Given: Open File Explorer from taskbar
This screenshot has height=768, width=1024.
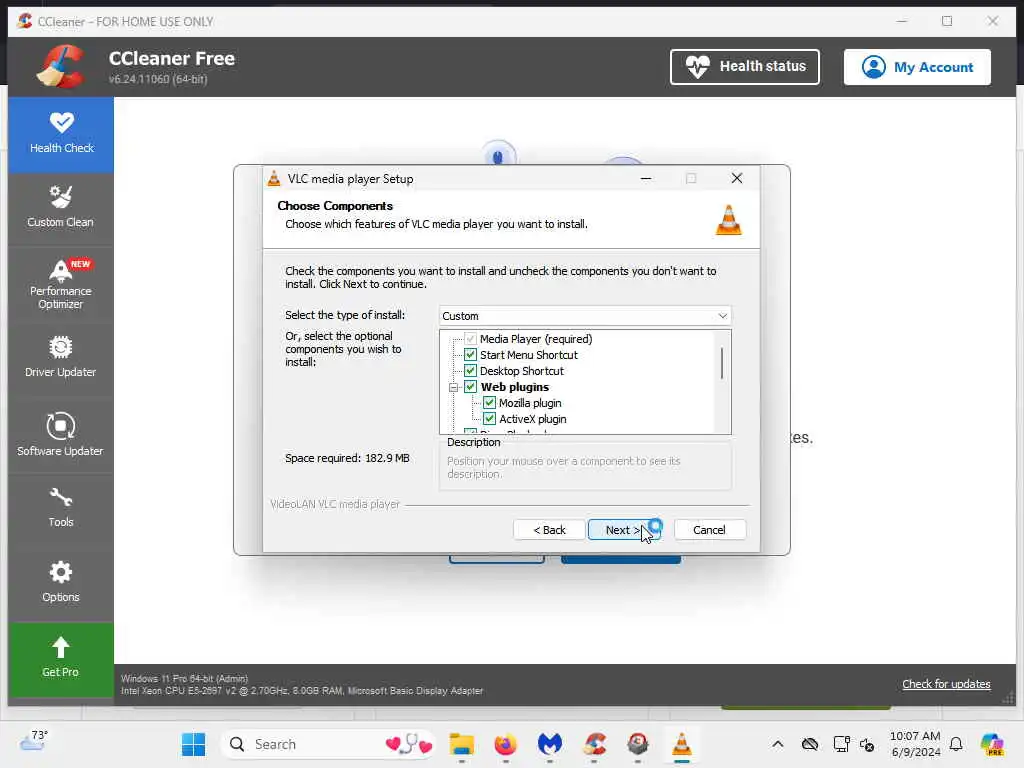Looking at the screenshot, I should pos(462,744).
